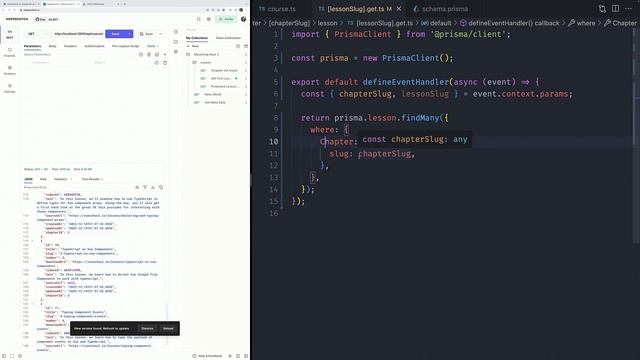Viewport: 640px width, 360px height.
Task: Toggle line wrap in response body
Action: [x=137, y=187]
